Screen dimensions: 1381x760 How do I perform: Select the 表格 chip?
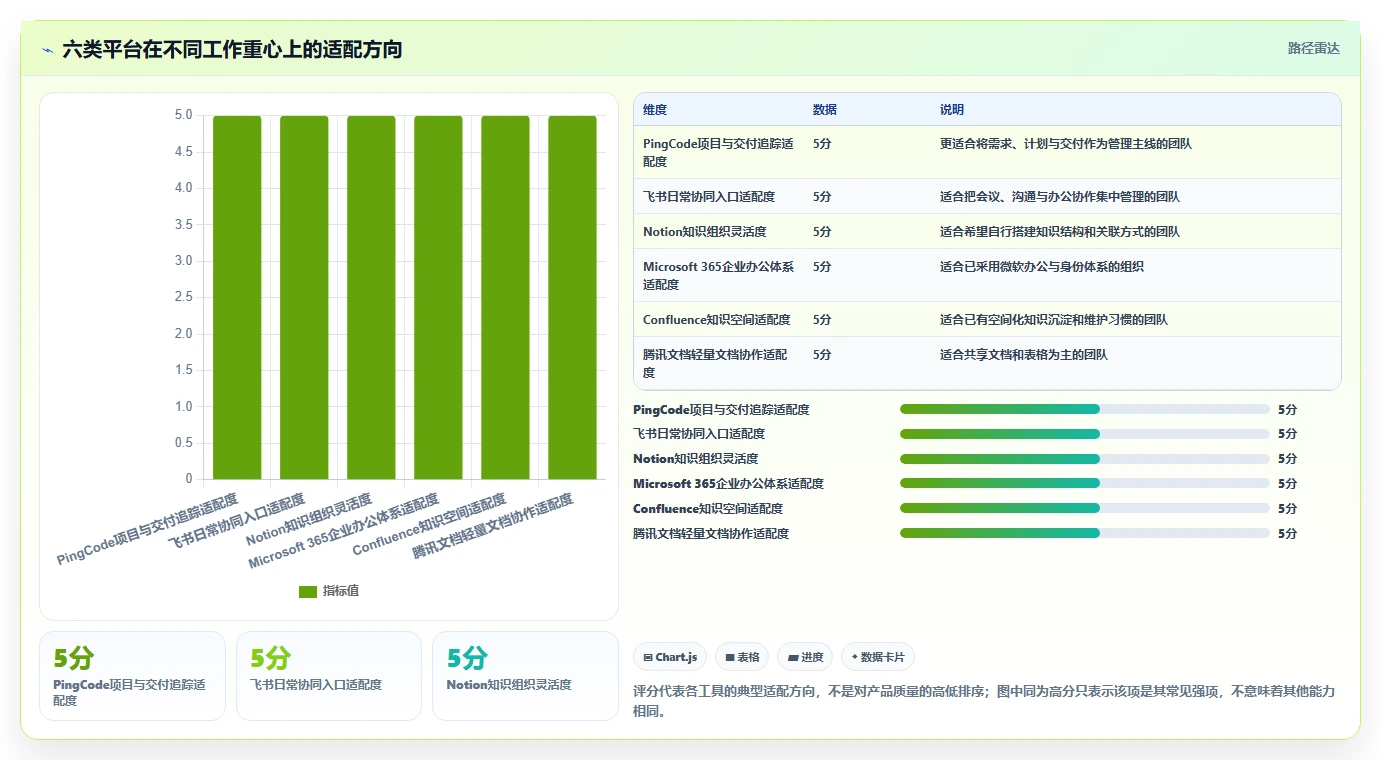pyautogui.click(x=742, y=657)
